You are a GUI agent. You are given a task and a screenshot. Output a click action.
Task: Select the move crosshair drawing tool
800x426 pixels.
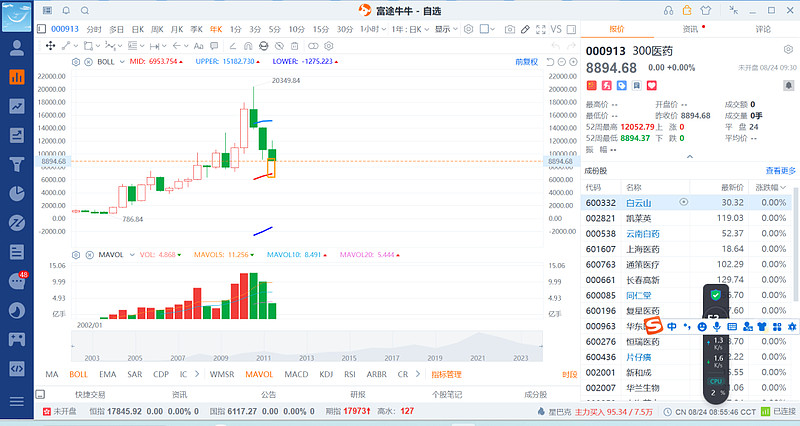click(51, 46)
